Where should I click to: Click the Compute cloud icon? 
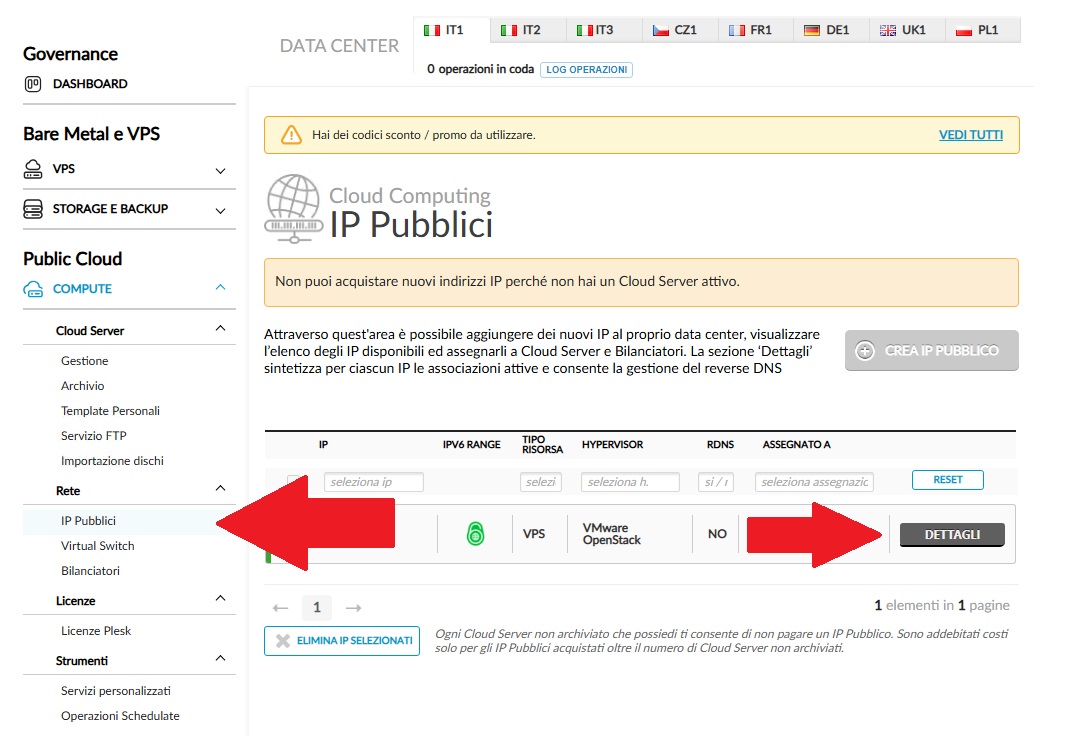[33, 289]
